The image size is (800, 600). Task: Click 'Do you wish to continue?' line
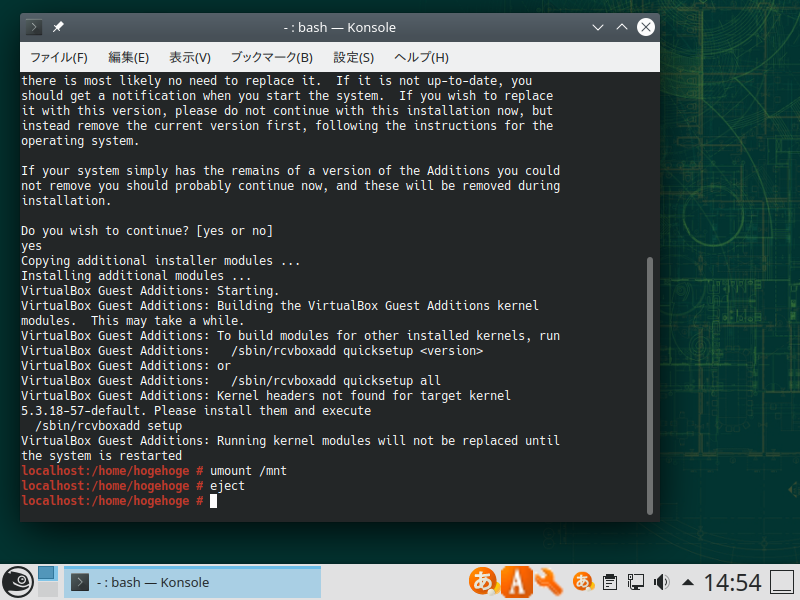pyautogui.click(x=147, y=231)
